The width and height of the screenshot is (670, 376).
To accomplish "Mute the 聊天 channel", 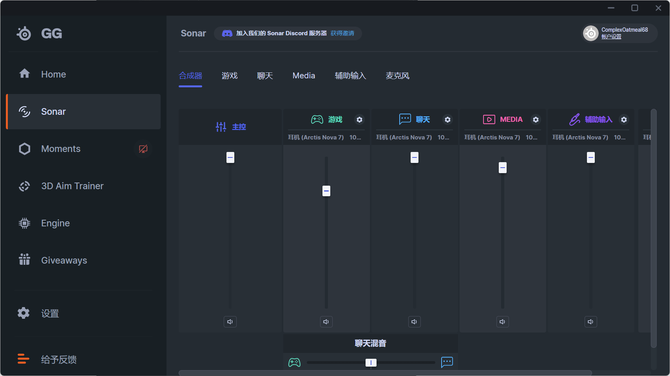I will [414, 322].
